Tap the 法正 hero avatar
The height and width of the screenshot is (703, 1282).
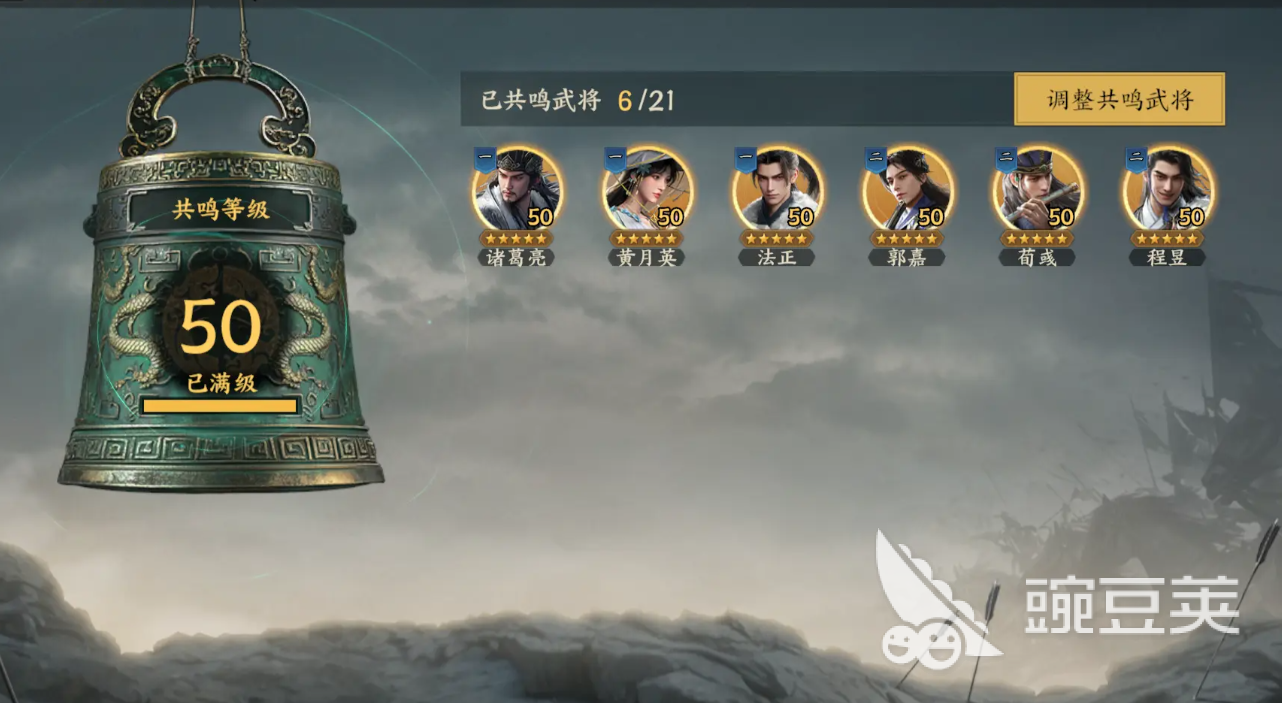(x=777, y=189)
